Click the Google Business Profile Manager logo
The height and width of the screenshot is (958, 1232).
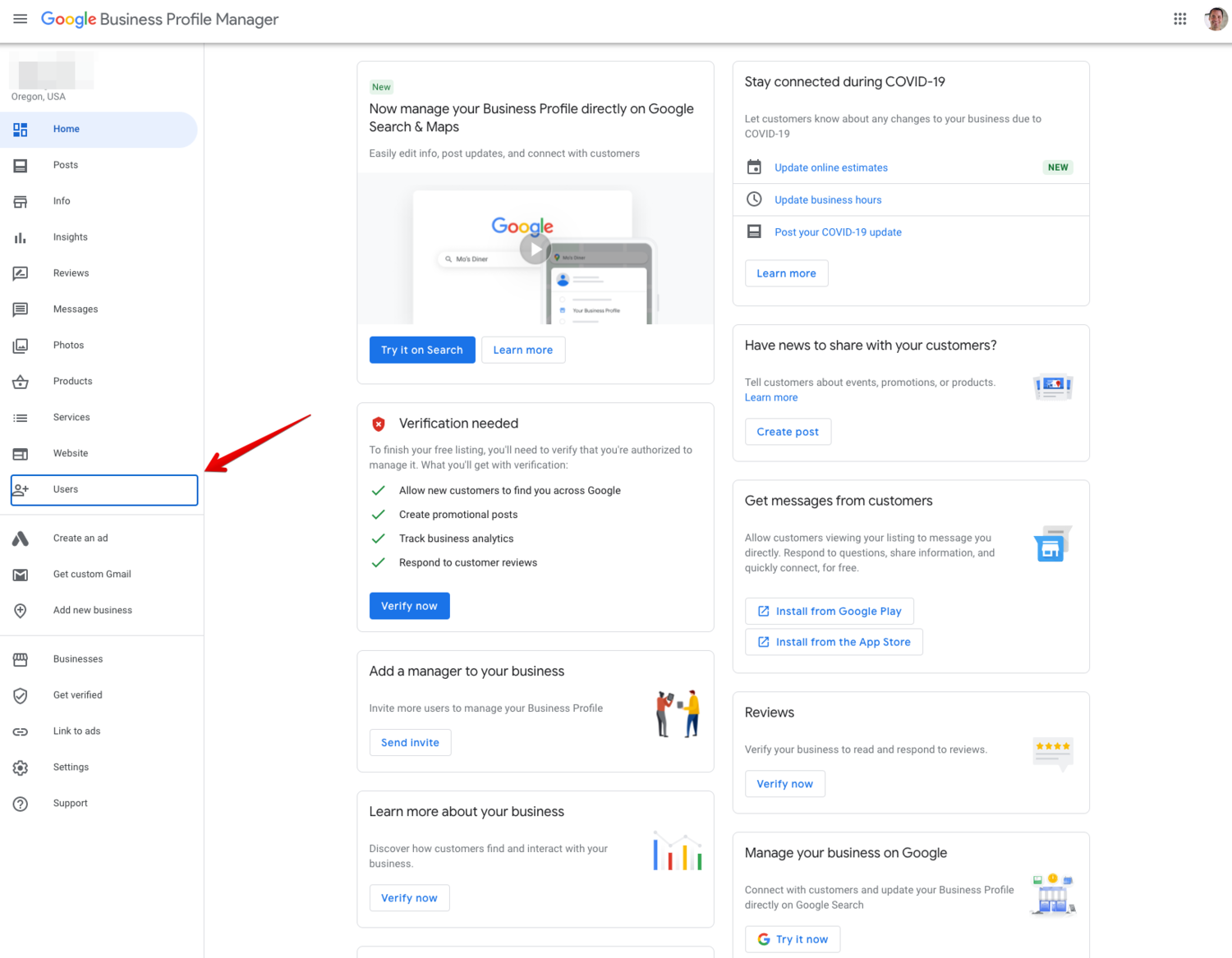pyautogui.click(x=159, y=19)
